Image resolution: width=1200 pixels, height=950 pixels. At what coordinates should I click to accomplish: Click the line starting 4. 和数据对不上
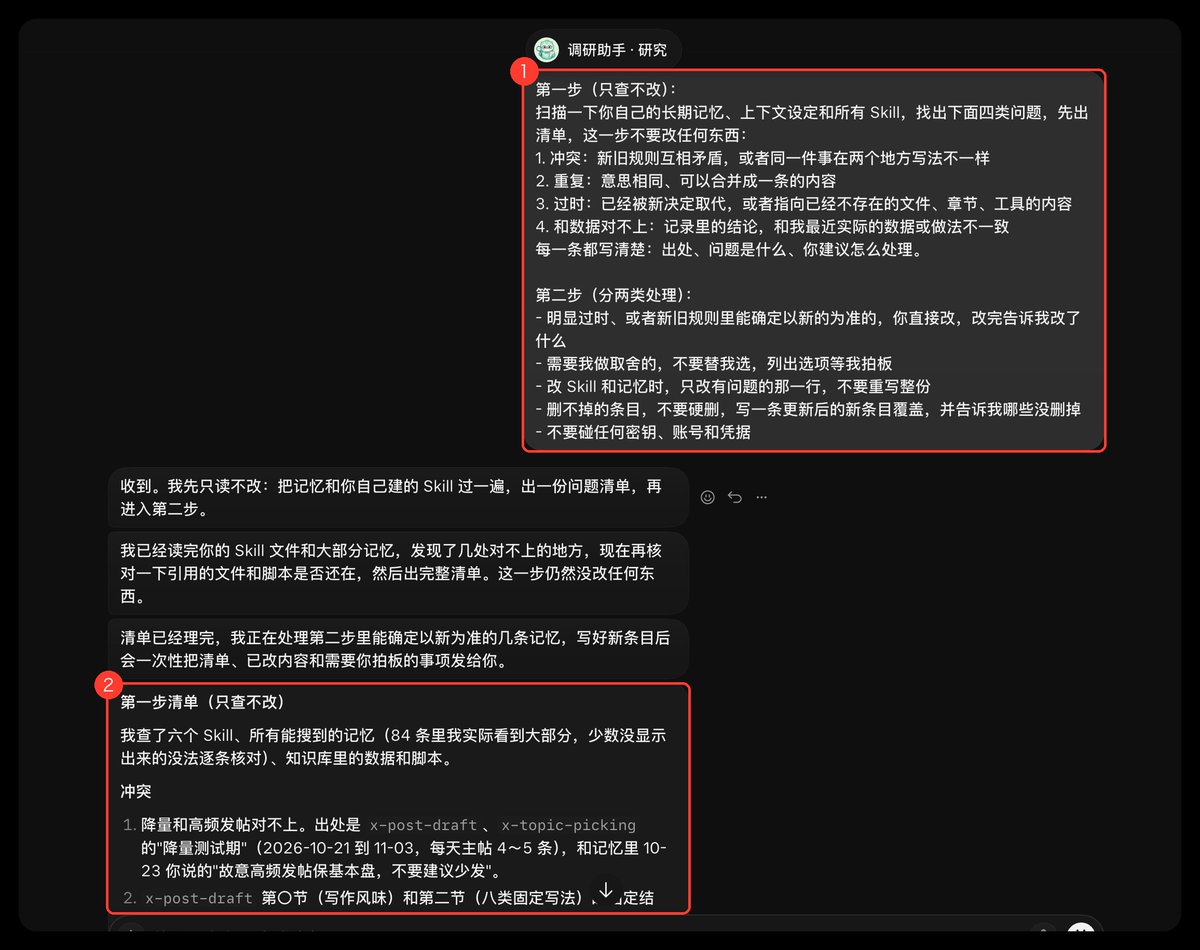point(772,227)
